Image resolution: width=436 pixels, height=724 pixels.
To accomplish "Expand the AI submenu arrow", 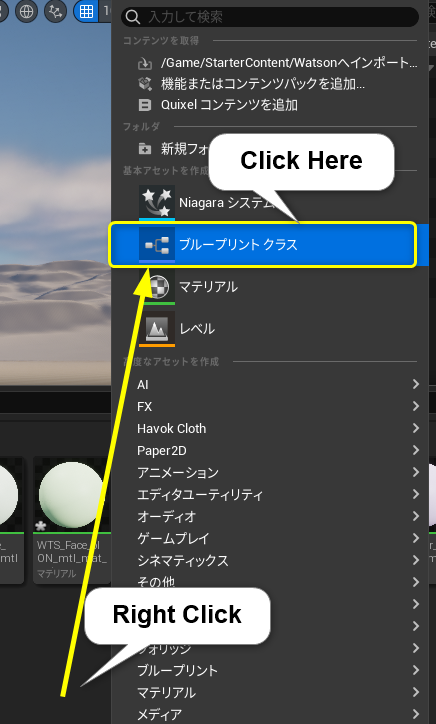I will [x=416, y=384].
